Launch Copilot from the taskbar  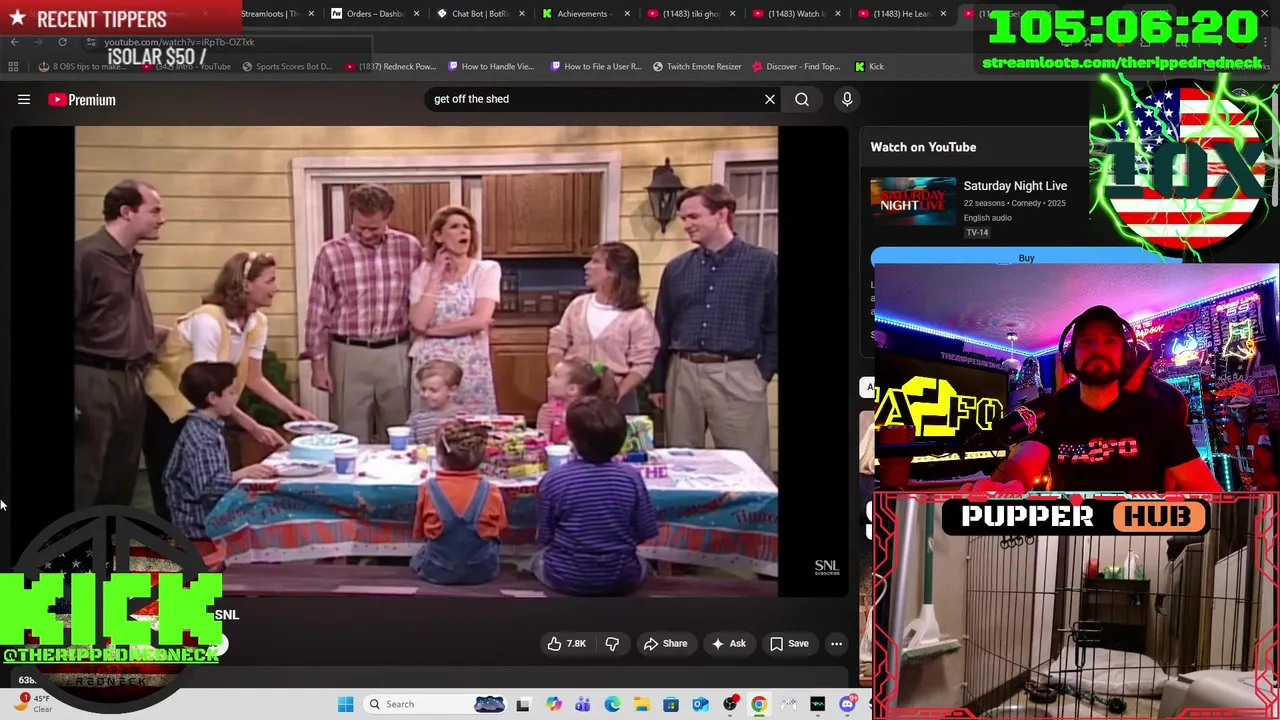click(553, 704)
